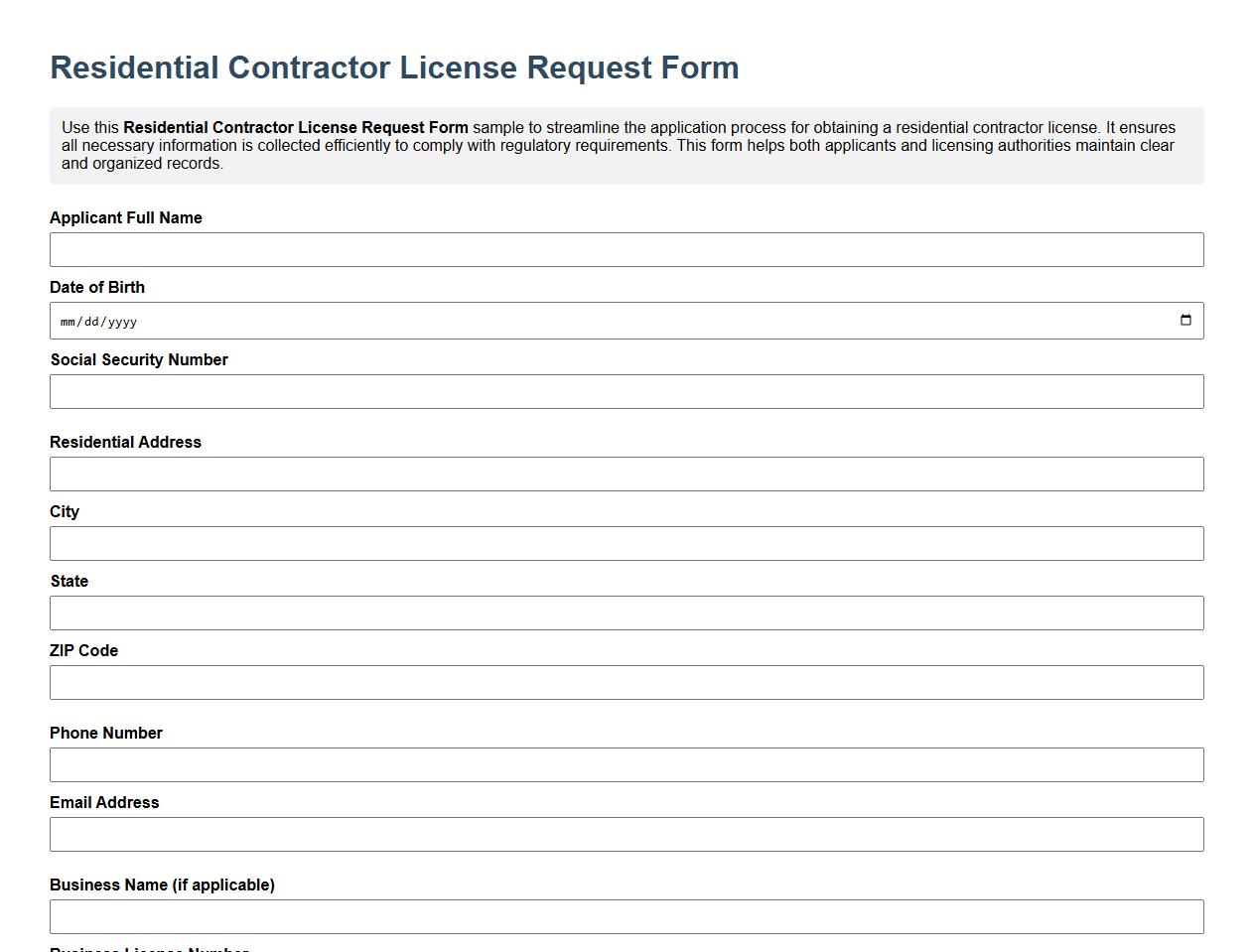1254x952 pixels.
Task: Select the Business Name input box
Action: click(626, 915)
